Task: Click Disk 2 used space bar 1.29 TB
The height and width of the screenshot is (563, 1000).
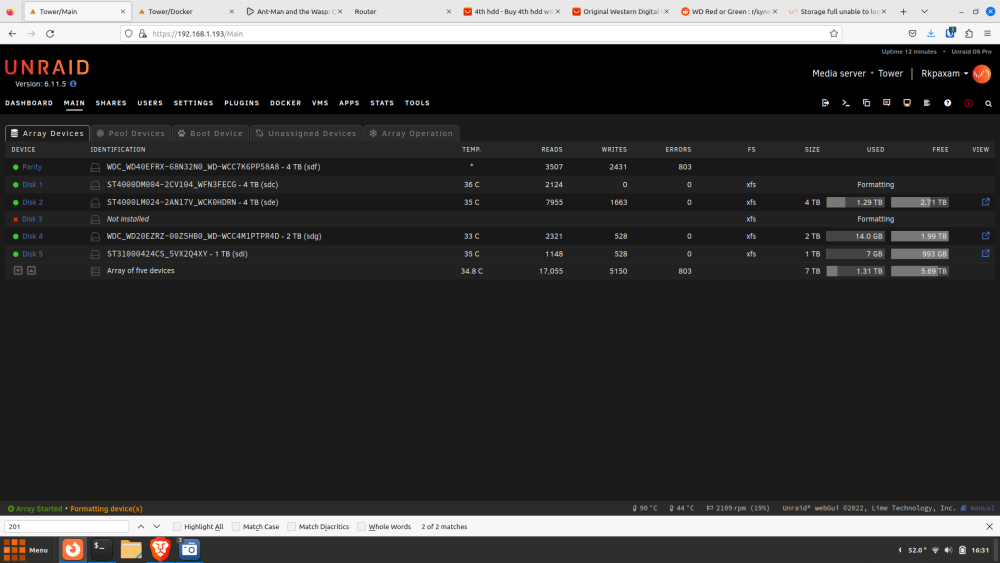Action: 855,202
